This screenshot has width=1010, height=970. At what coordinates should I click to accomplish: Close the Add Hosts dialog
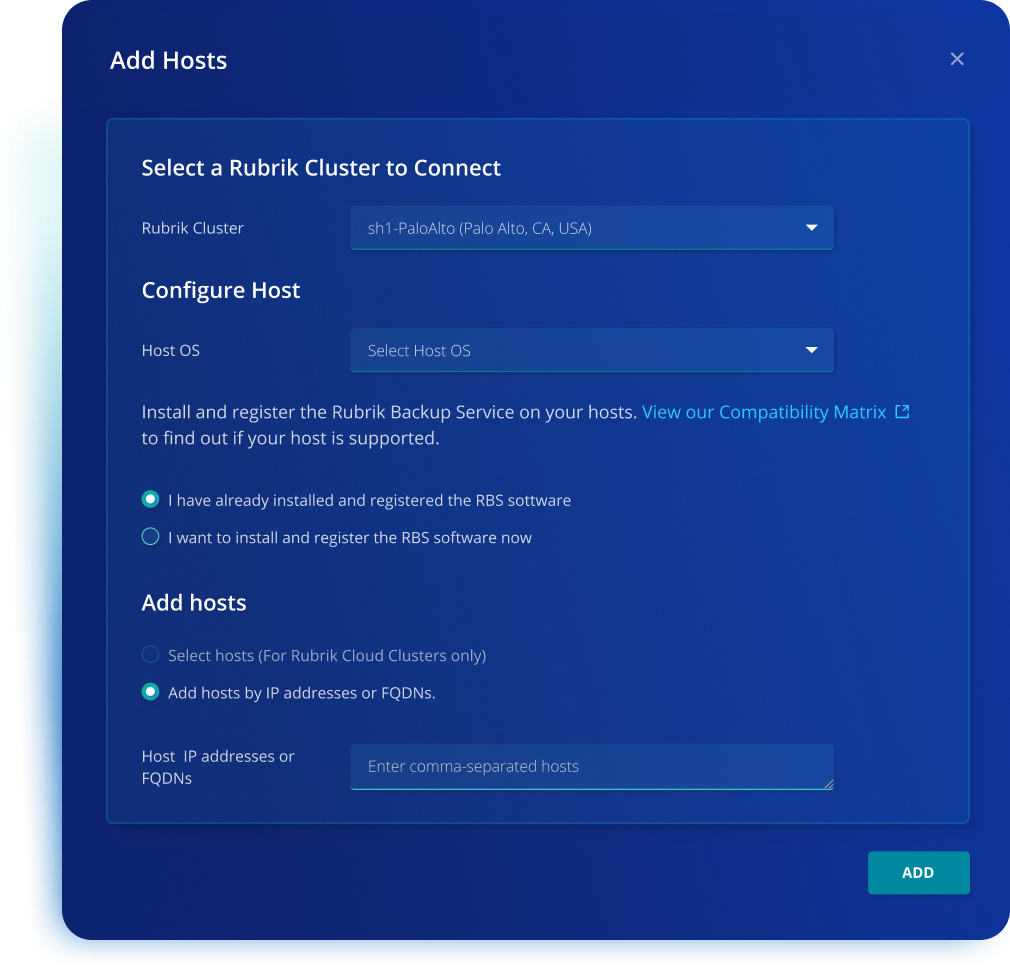point(957,59)
